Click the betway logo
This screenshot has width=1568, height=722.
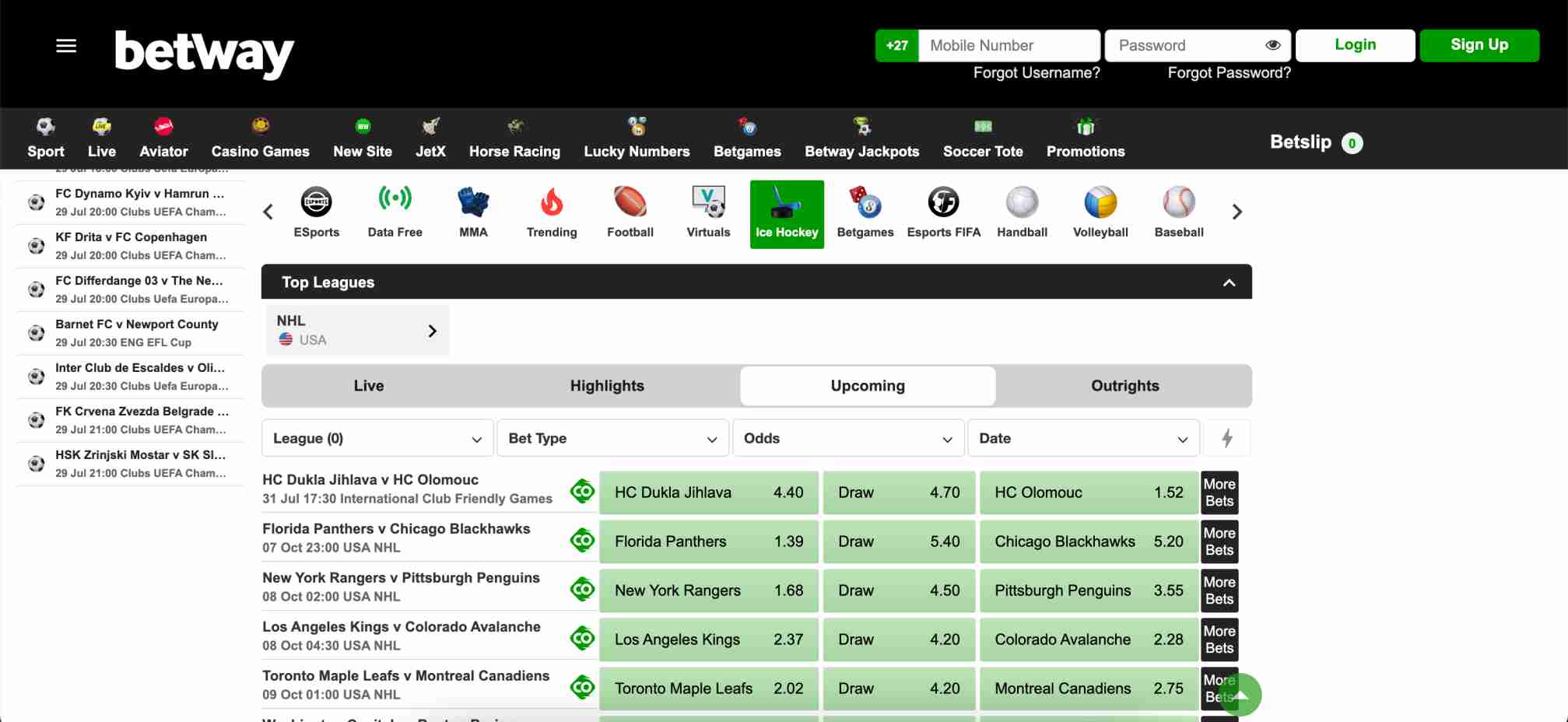tap(205, 54)
